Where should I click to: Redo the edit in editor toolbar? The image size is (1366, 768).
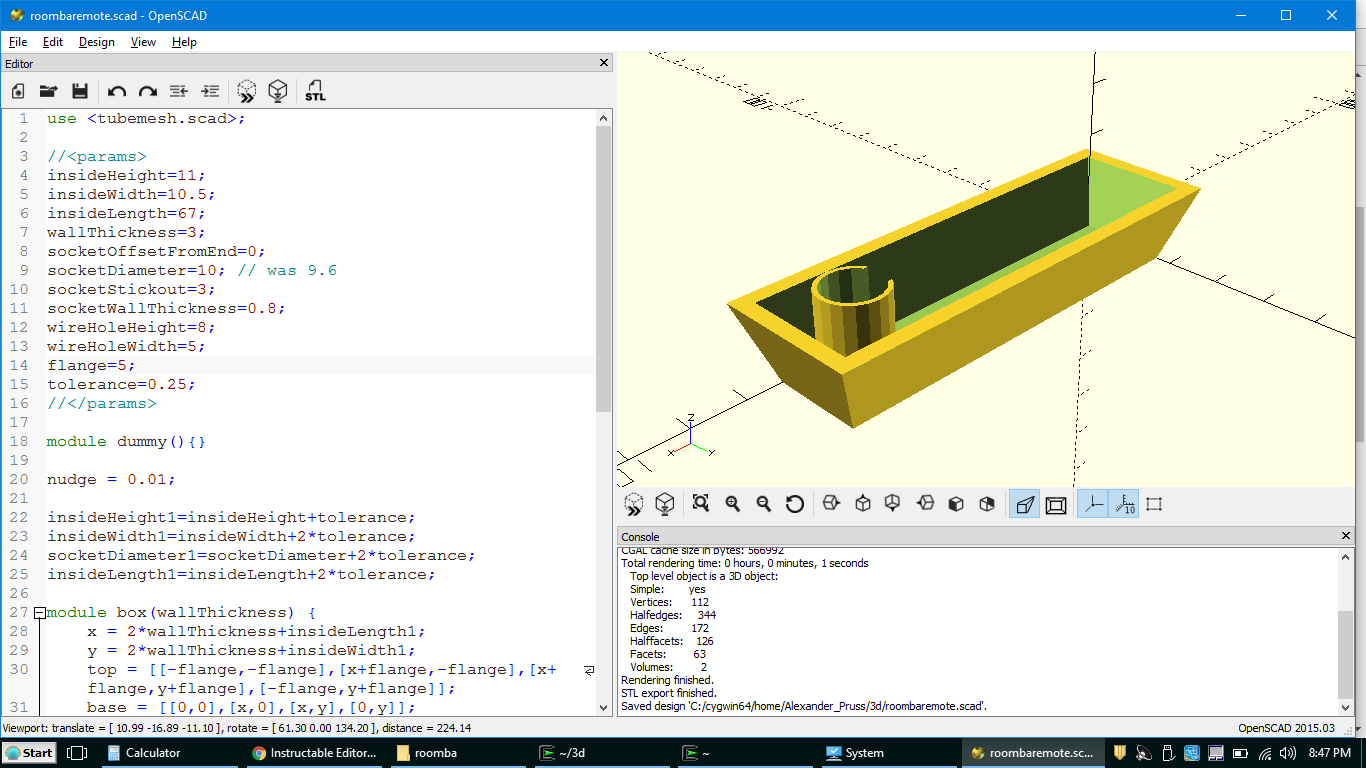[148, 91]
